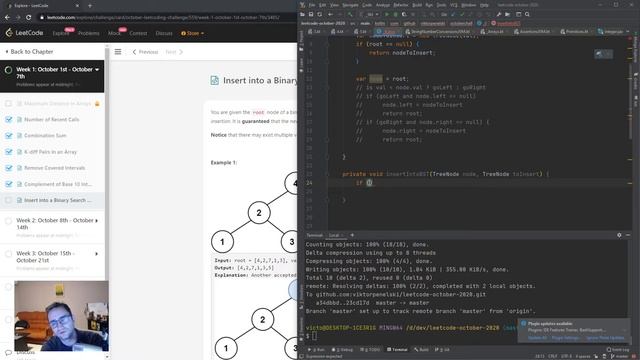This screenshot has width=640, height=360.
Task: Open terminal settings gear icon
Action: 619,235
